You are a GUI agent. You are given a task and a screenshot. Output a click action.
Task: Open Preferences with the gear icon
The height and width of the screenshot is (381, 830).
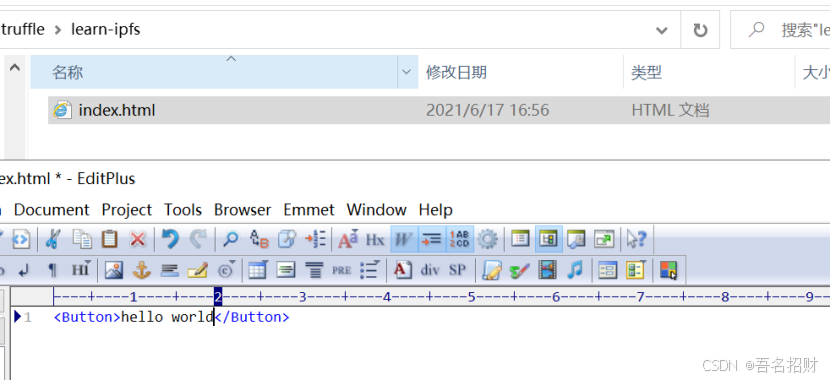tap(487, 240)
